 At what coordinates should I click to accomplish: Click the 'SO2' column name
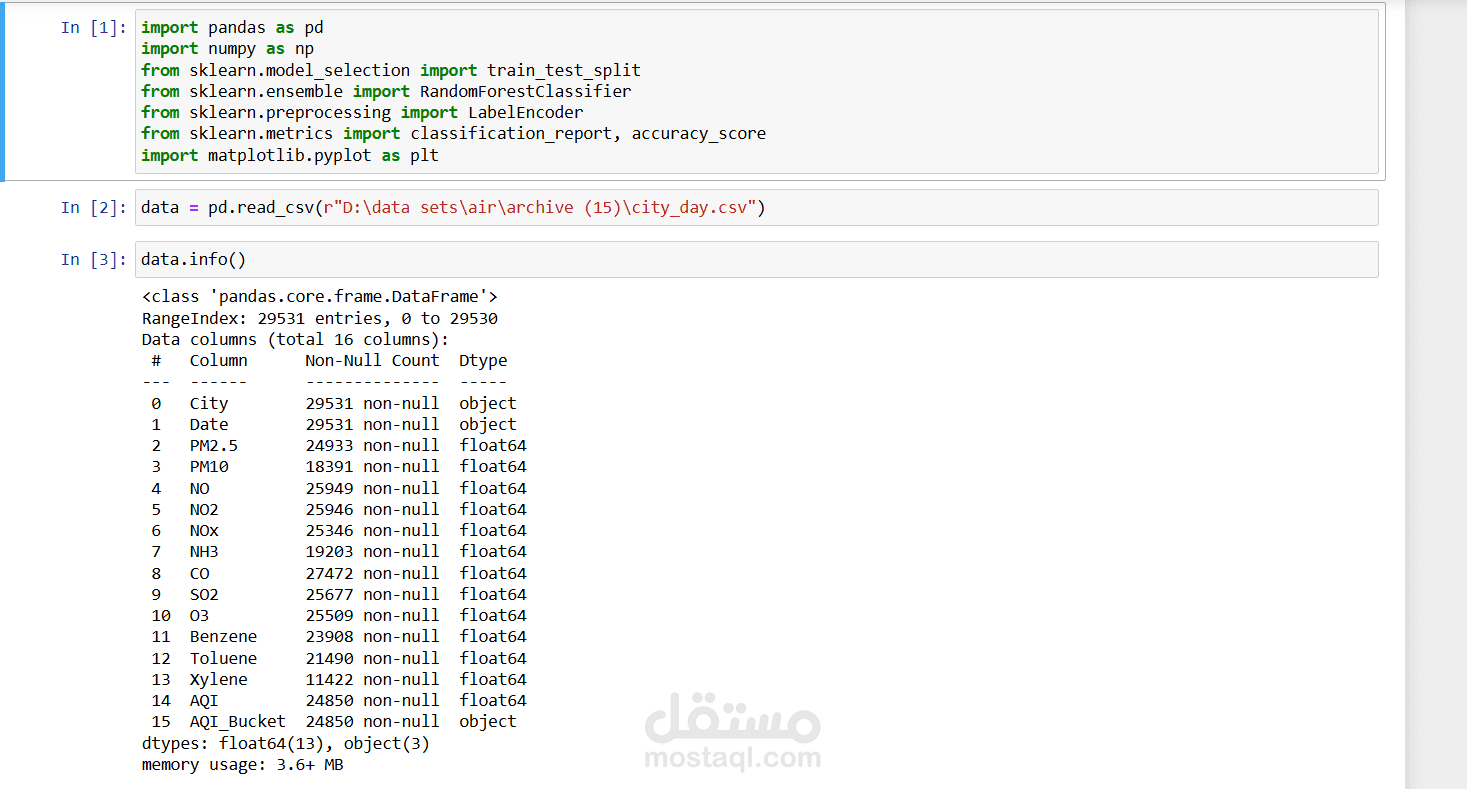(204, 595)
